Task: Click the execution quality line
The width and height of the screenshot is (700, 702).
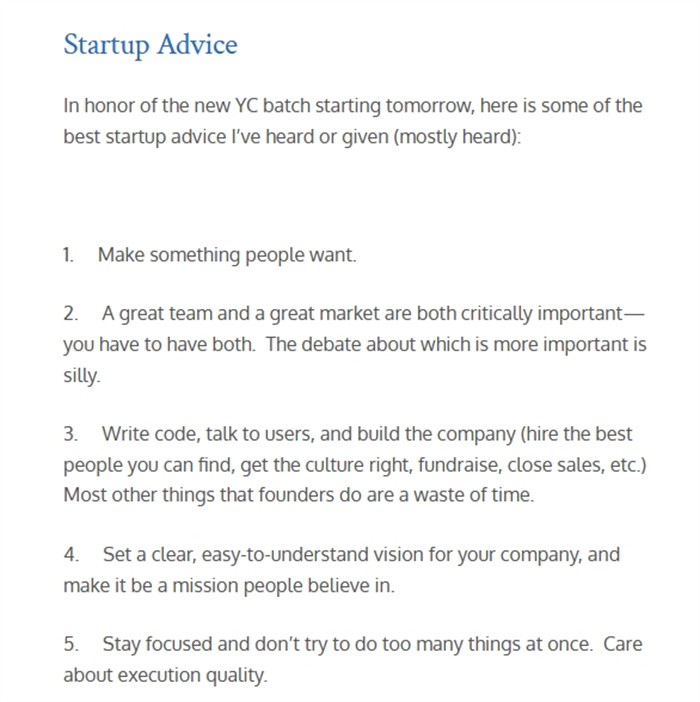Action: 165,675
